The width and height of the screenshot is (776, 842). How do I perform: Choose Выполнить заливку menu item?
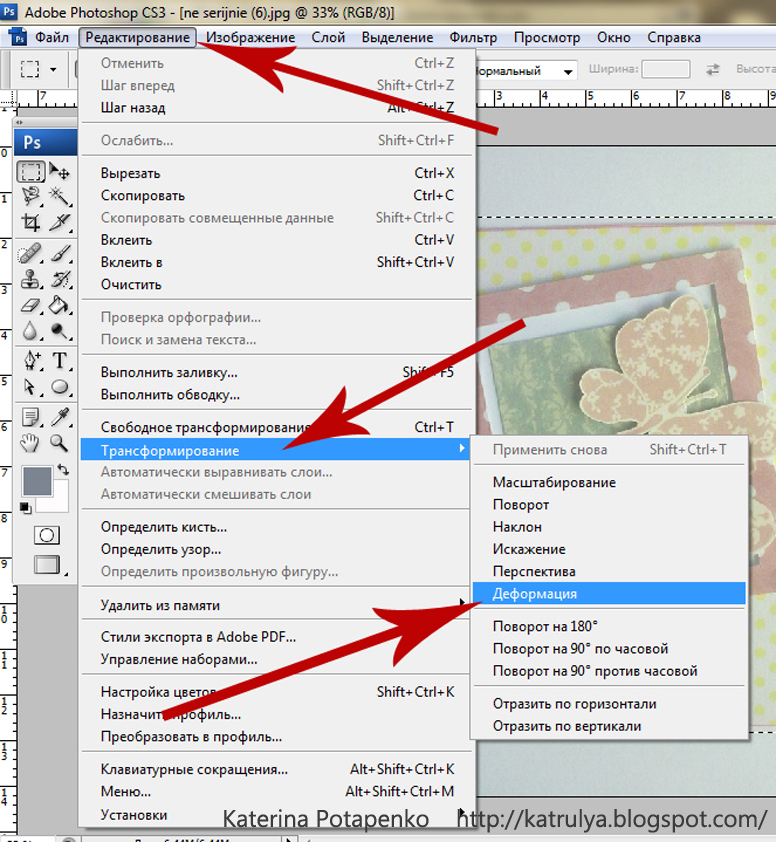click(x=277, y=372)
